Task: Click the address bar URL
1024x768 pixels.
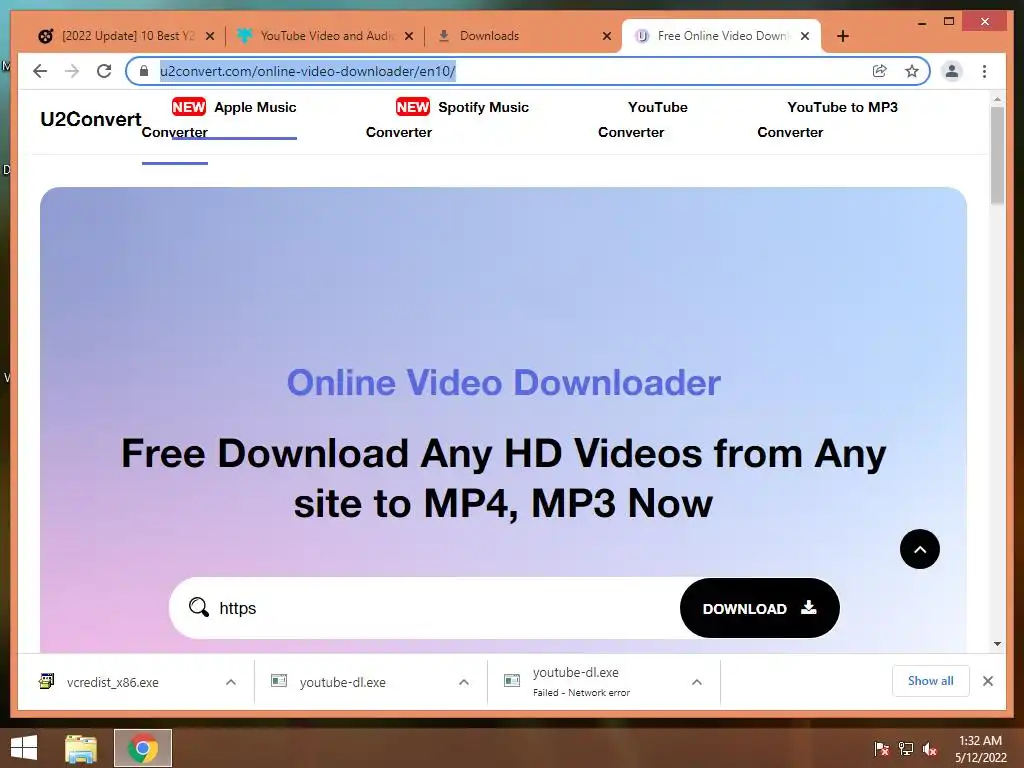Action: click(x=308, y=71)
